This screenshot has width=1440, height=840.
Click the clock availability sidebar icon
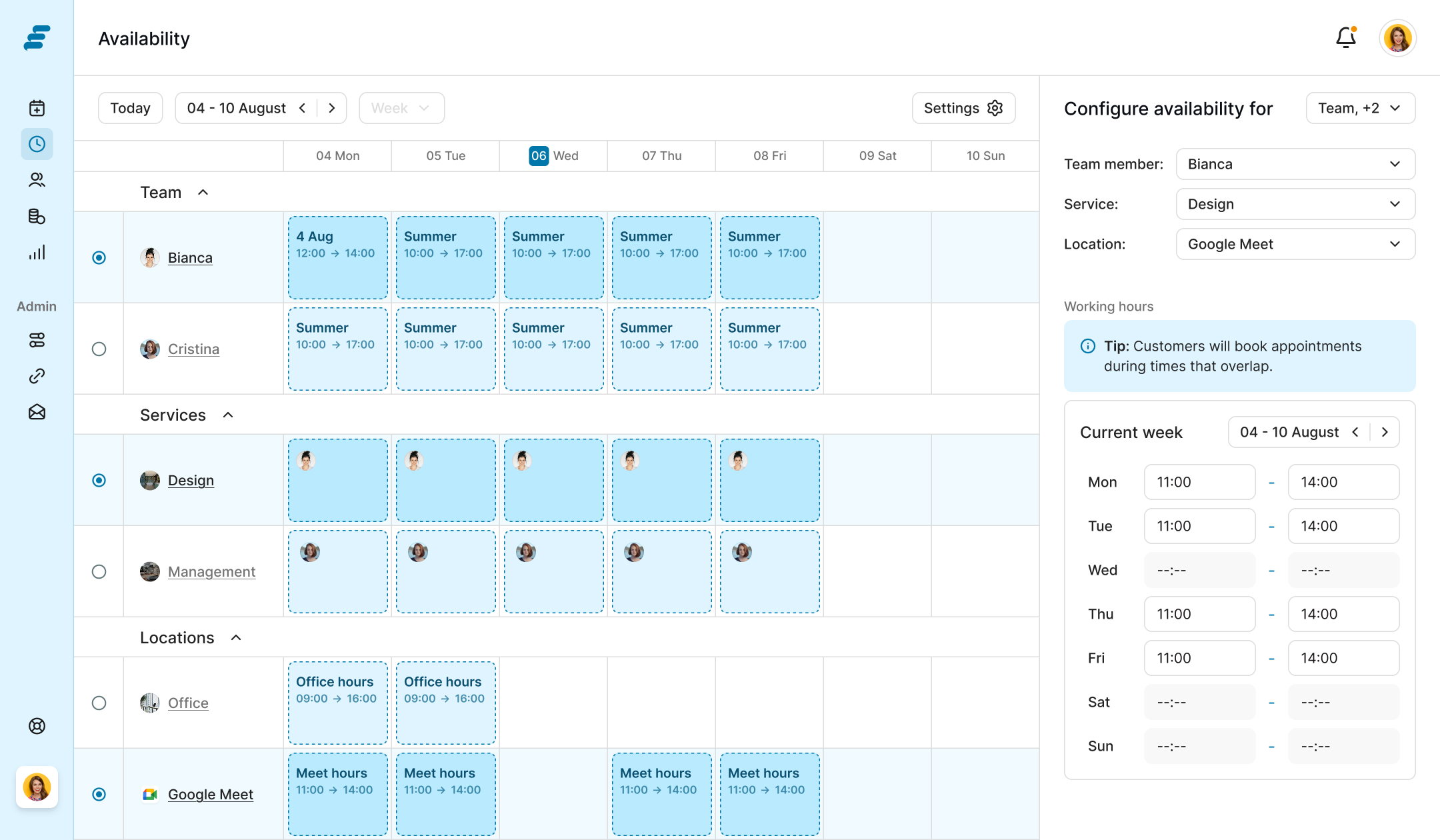pos(37,144)
